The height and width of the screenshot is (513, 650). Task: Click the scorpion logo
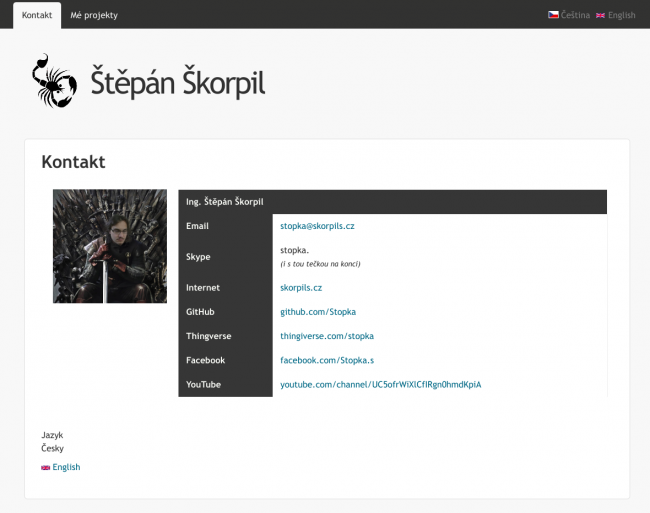[x=54, y=81]
